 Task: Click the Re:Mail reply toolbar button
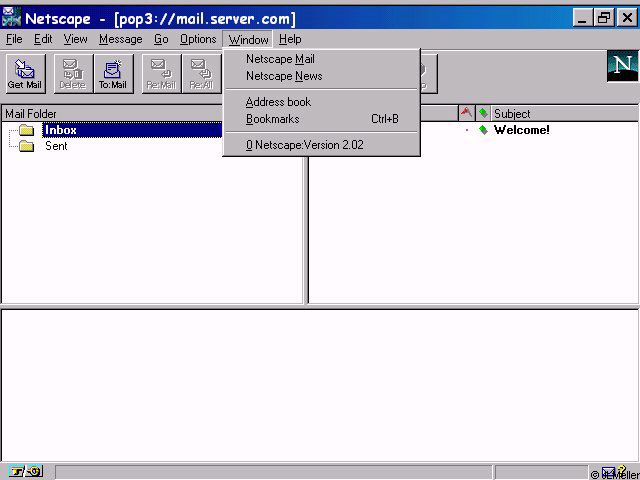[161, 74]
